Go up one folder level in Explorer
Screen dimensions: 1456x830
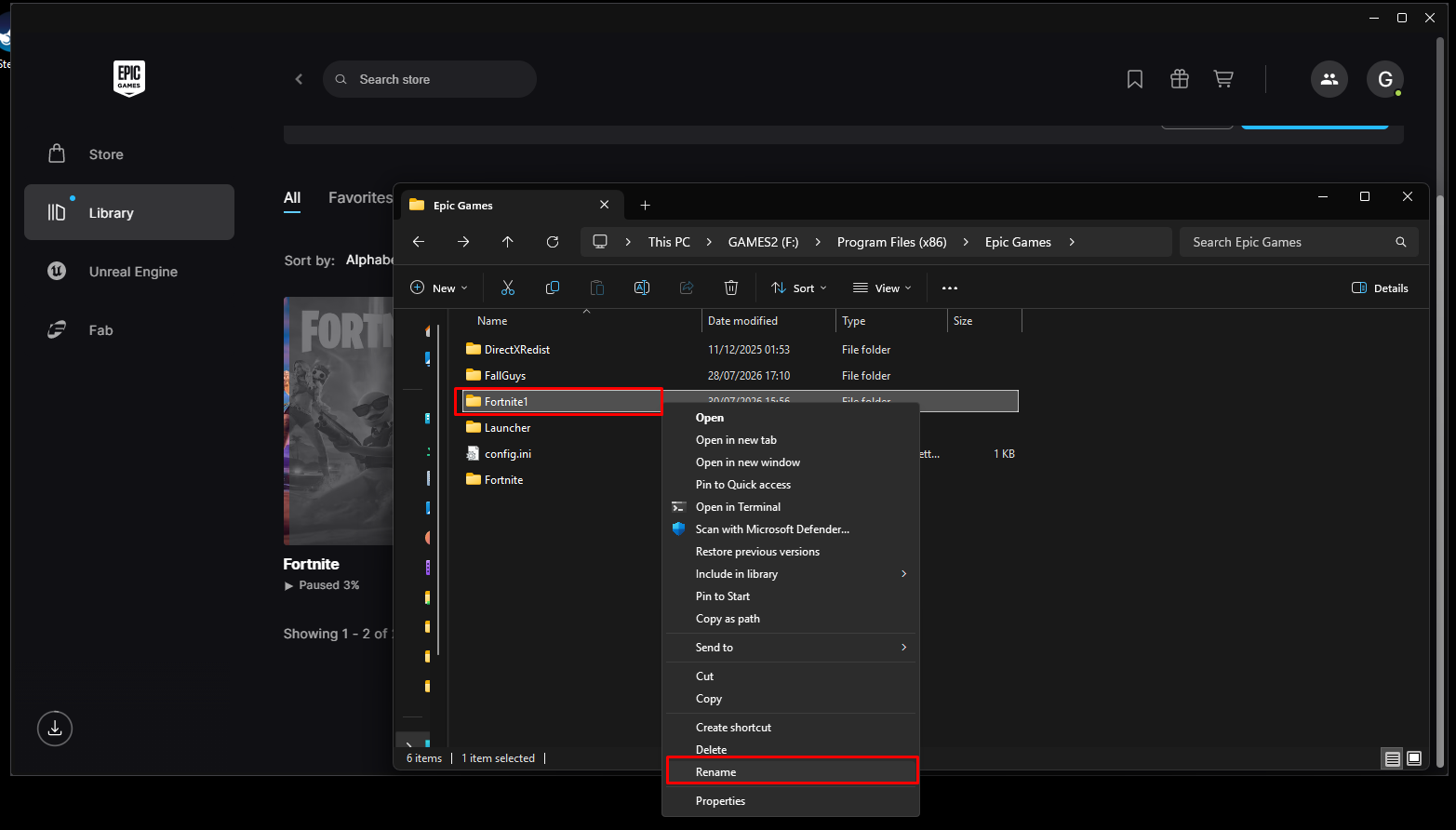click(507, 242)
